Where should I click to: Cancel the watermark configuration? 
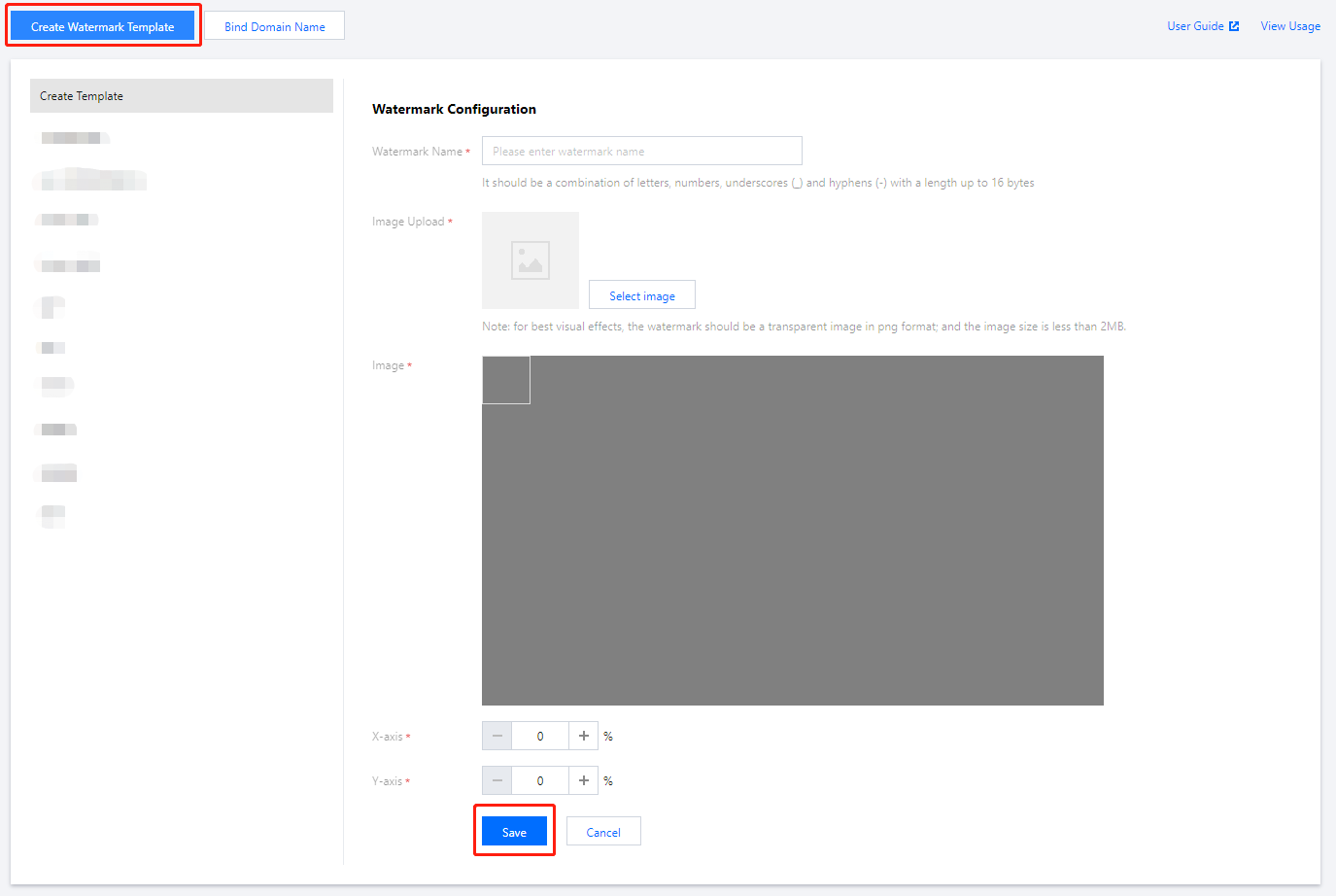coord(603,832)
